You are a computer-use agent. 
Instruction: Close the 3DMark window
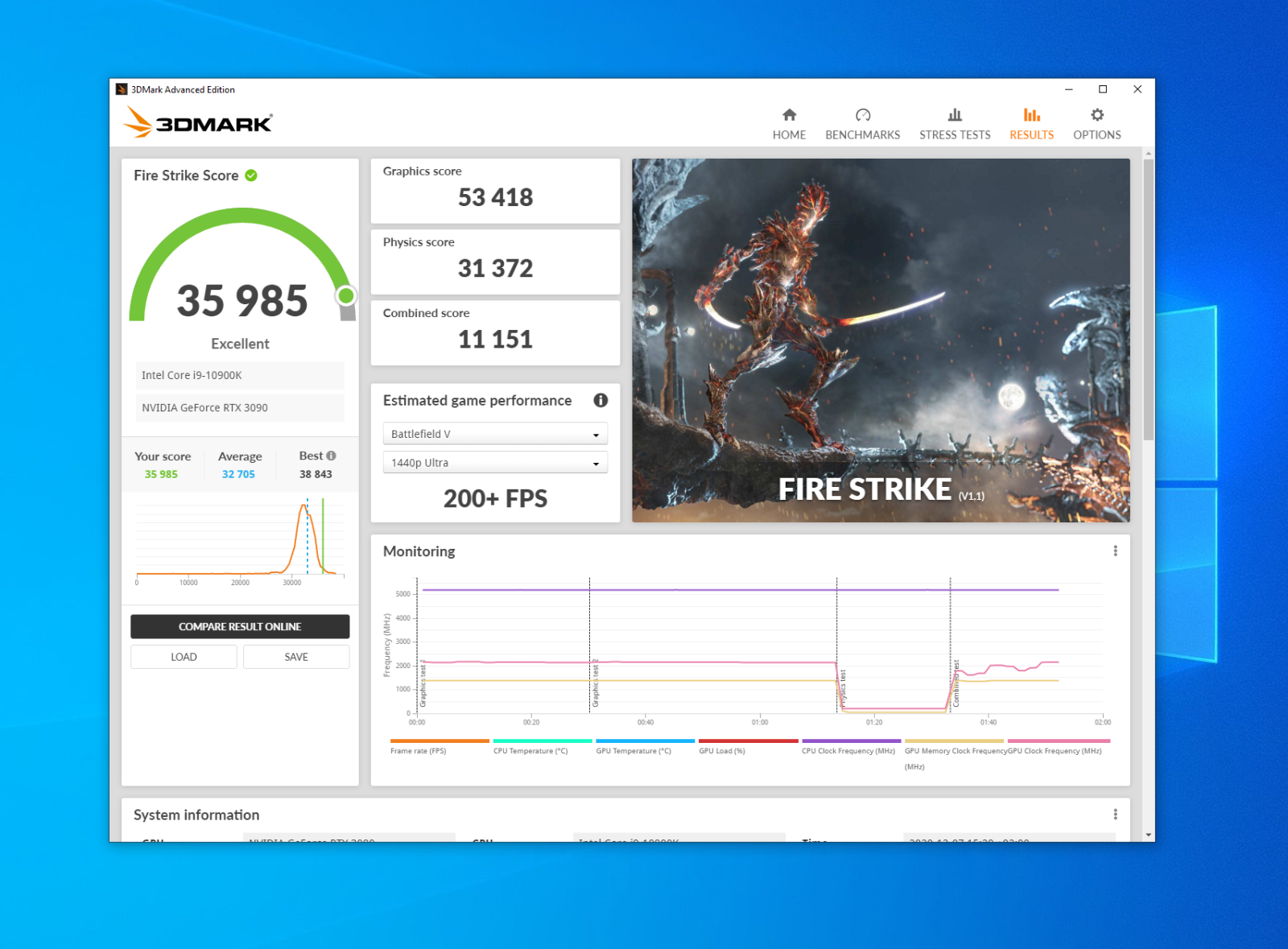(x=1137, y=89)
